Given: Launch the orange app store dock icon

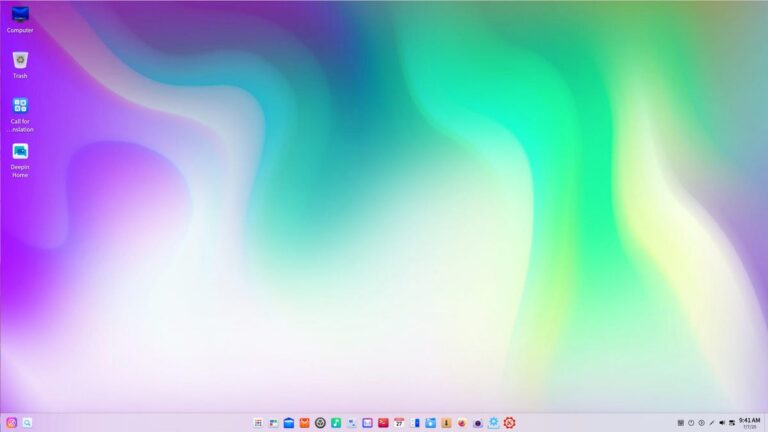Looking at the screenshot, I should pos(305,423).
